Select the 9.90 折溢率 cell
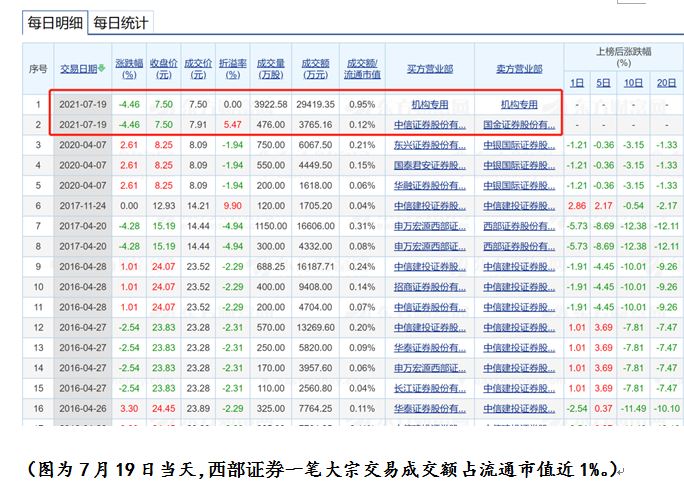This screenshot has height=482, width=684. [233, 206]
